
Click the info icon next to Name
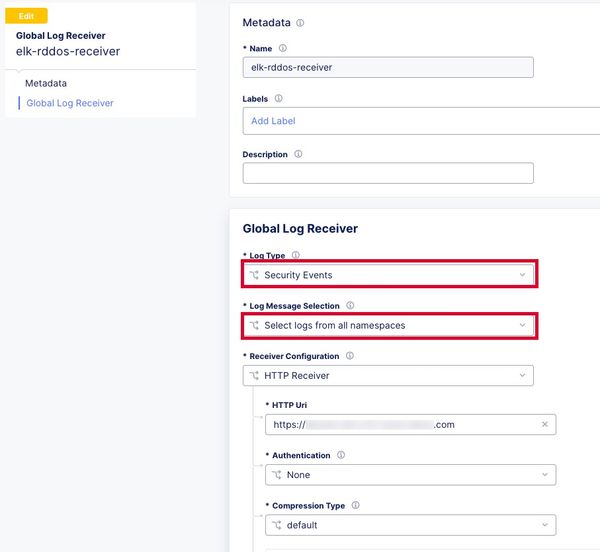coord(282,48)
